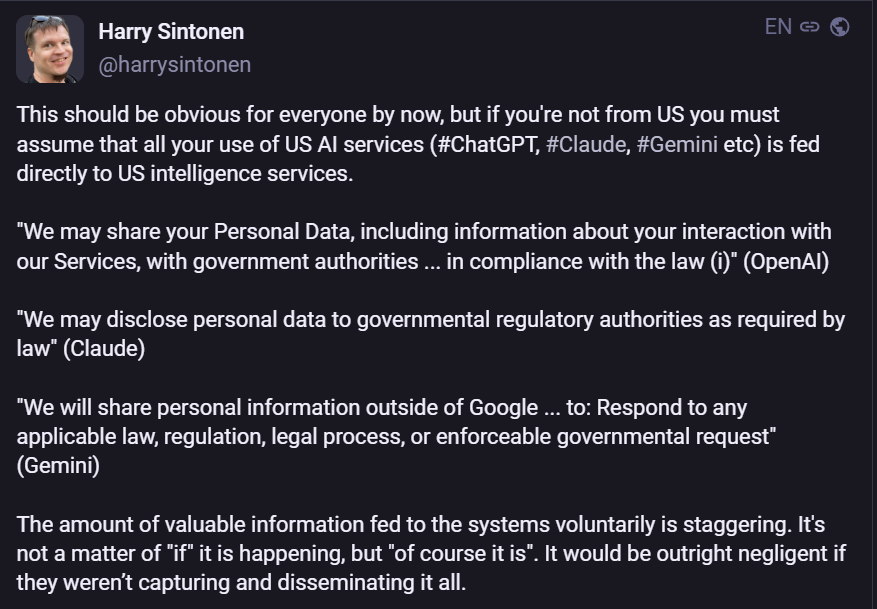Image resolution: width=877 pixels, height=609 pixels.
Task: Click the globe public visibility icon
Action: tap(840, 27)
